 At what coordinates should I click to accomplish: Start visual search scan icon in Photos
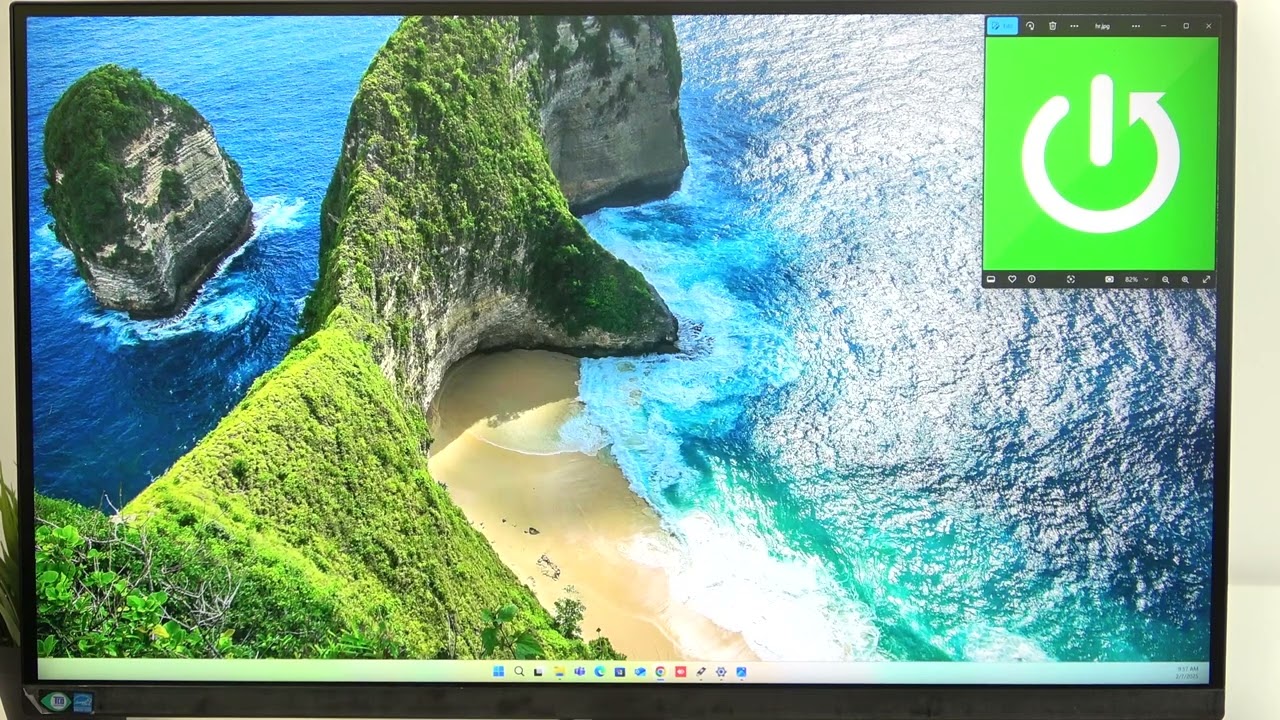point(1071,279)
